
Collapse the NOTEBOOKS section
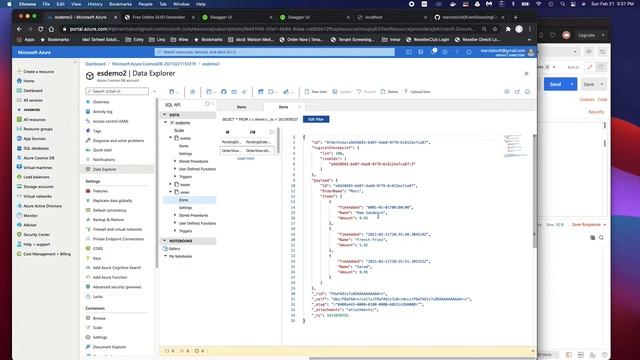tap(164, 241)
